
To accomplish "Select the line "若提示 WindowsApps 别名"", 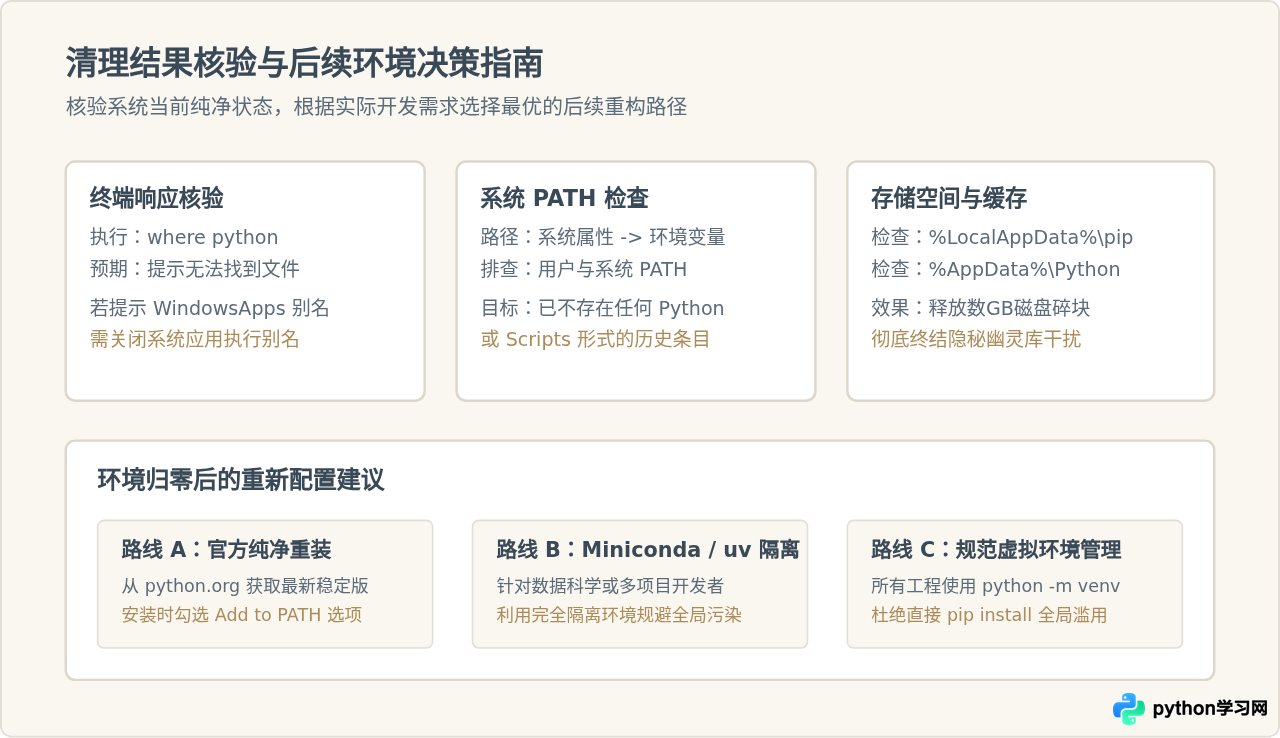I will [x=210, y=308].
